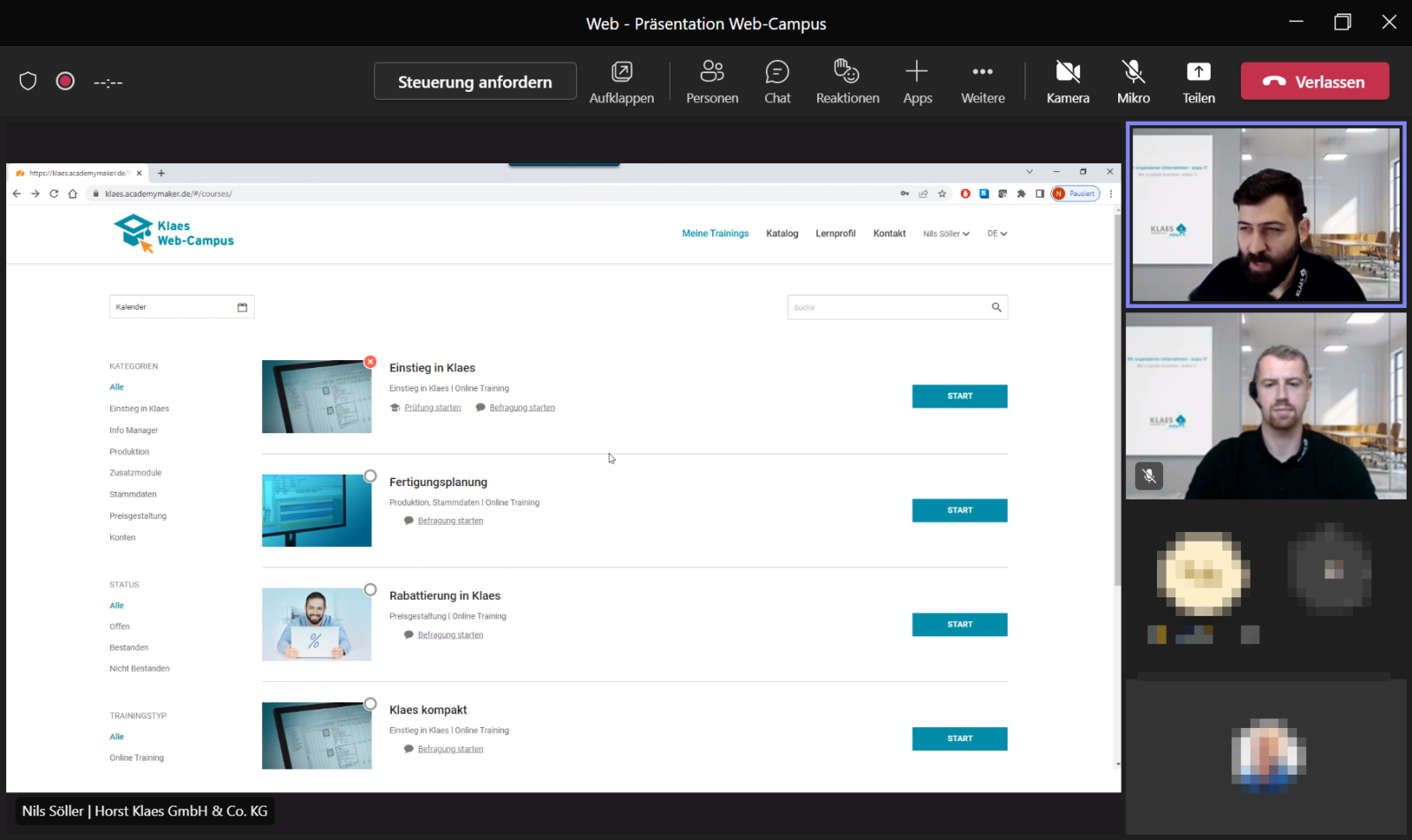Click START for Klaes kompakt
1412x840 pixels.
[x=959, y=739]
